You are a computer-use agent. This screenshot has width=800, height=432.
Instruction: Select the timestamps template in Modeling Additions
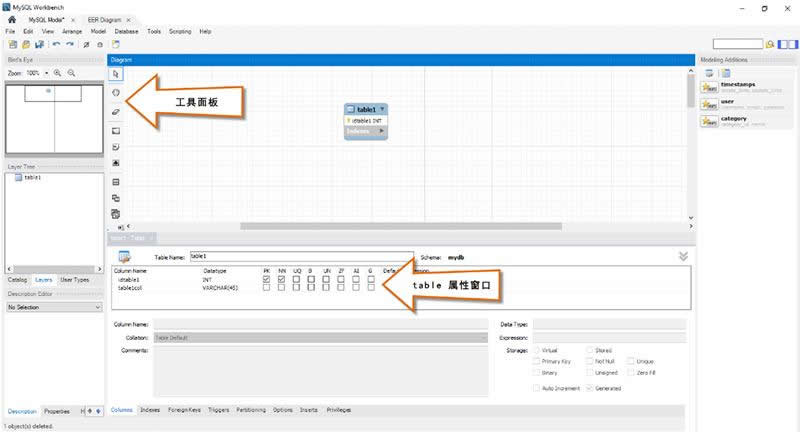[x=740, y=86]
